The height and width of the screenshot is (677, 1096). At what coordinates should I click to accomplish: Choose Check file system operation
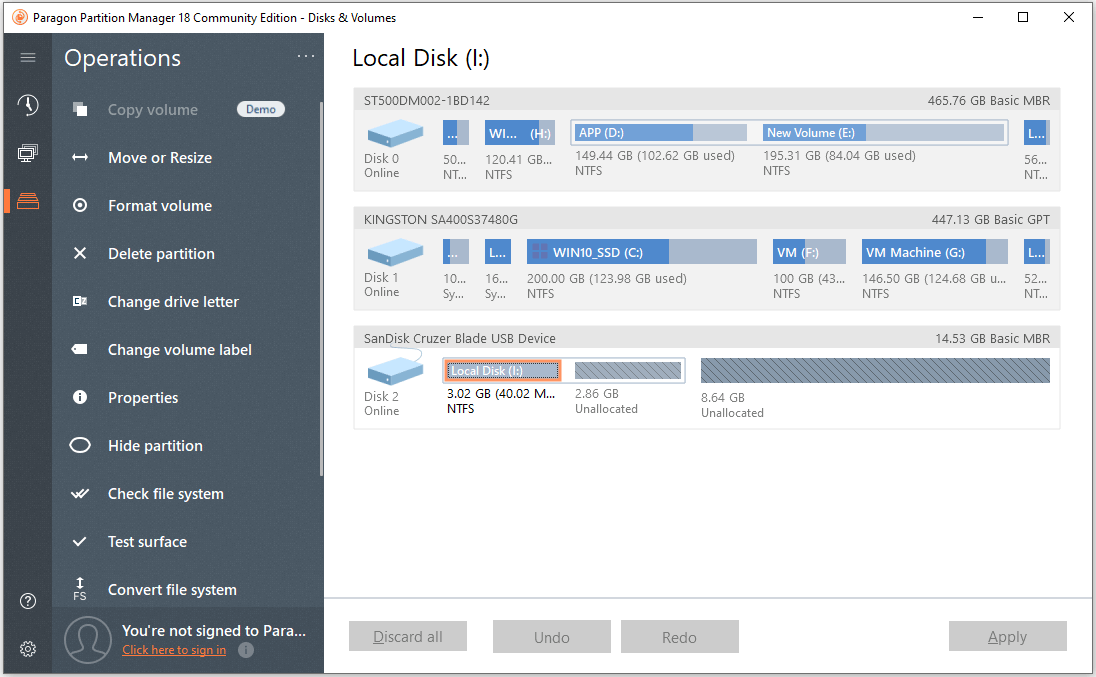tap(166, 494)
